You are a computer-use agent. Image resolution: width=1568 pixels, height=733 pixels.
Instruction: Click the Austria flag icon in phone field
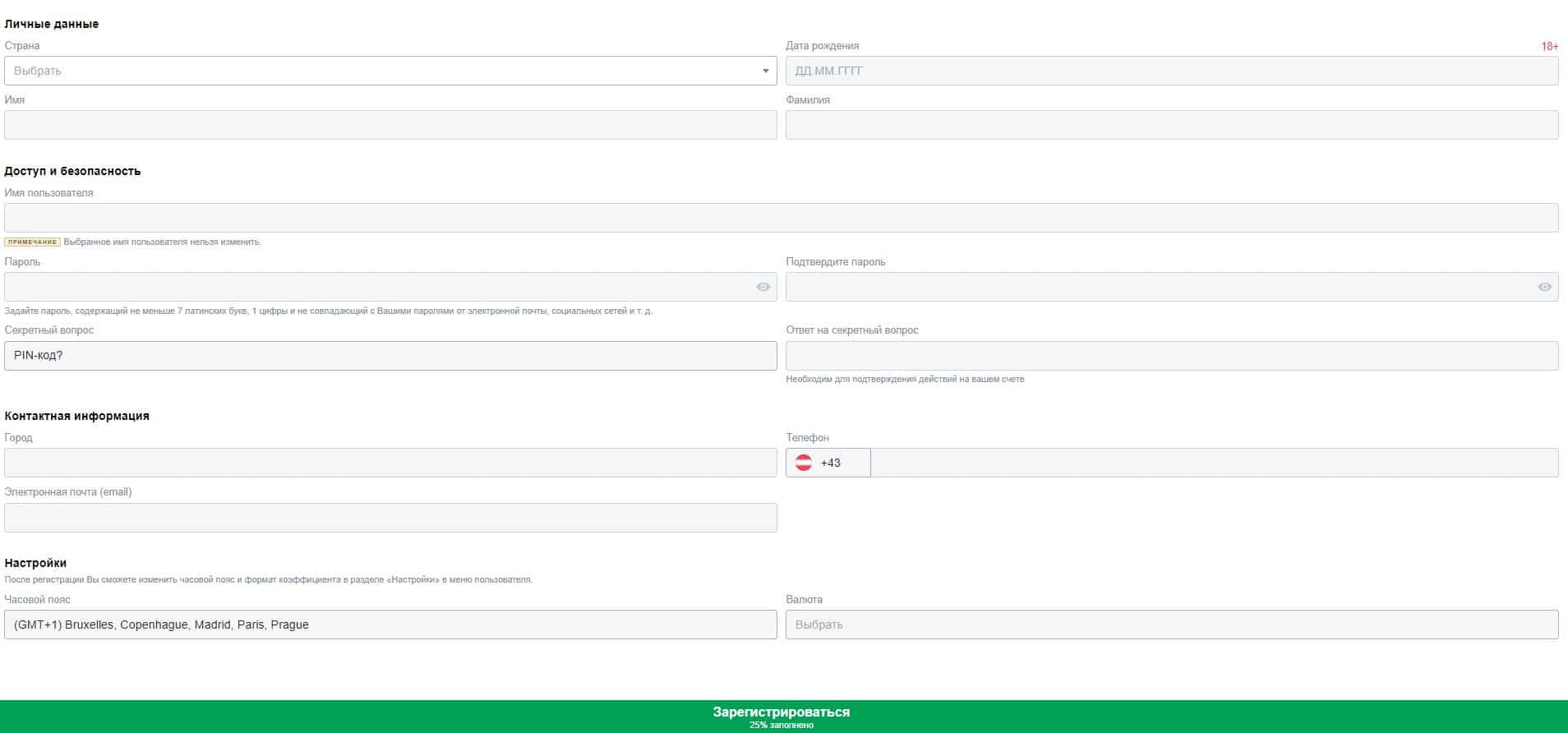[804, 463]
